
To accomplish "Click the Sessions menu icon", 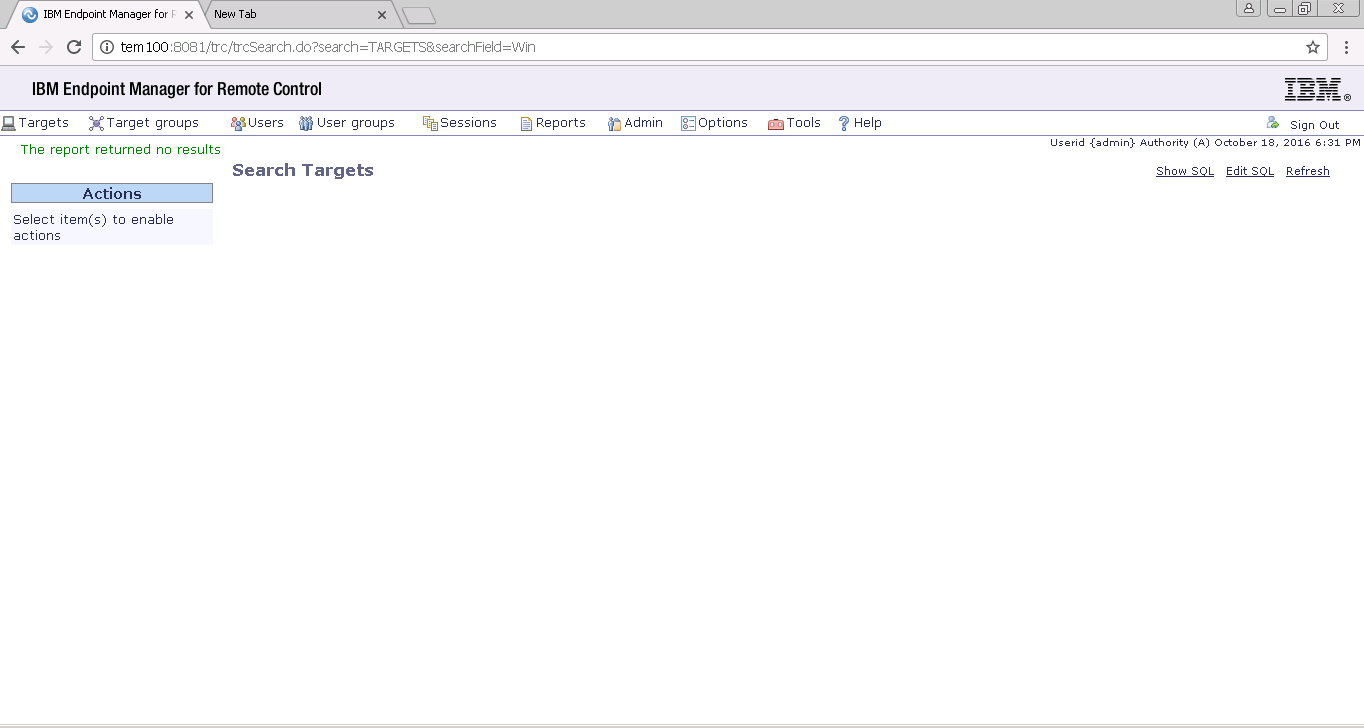I will pyautogui.click(x=430, y=123).
